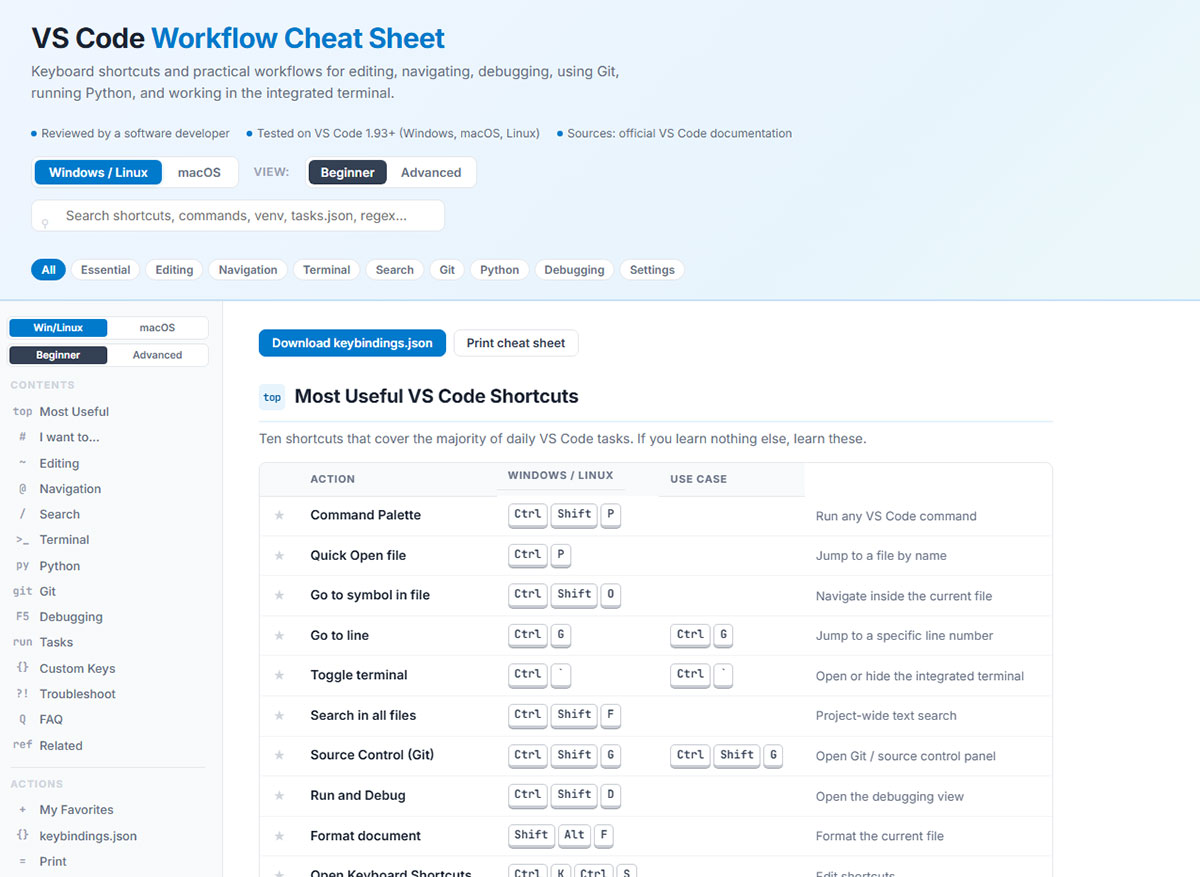The width and height of the screenshot is (1200, 877).
Task: Star the Format document row
Action: pos(279,836)
